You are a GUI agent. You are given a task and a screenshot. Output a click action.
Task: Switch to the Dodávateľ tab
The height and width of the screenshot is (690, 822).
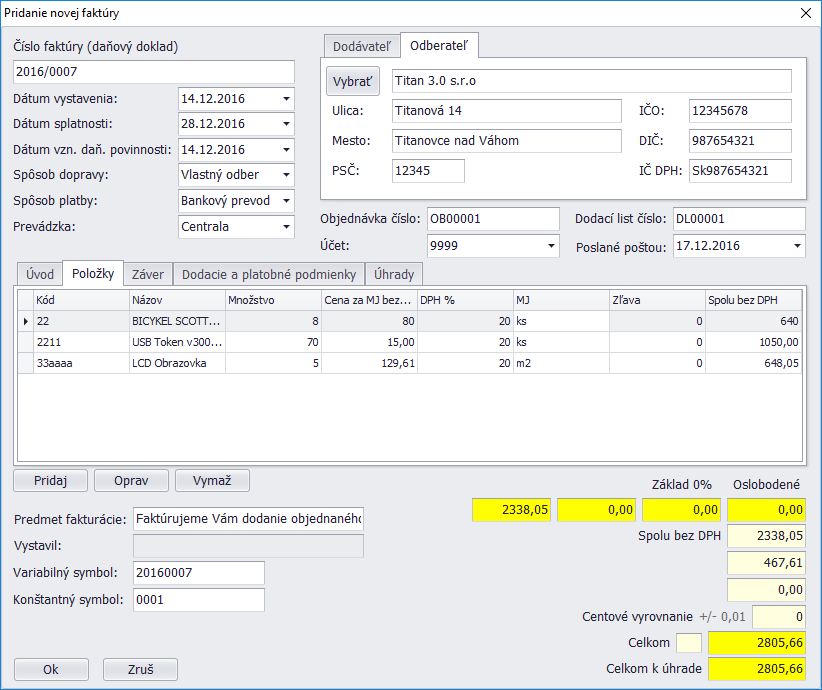361,46
